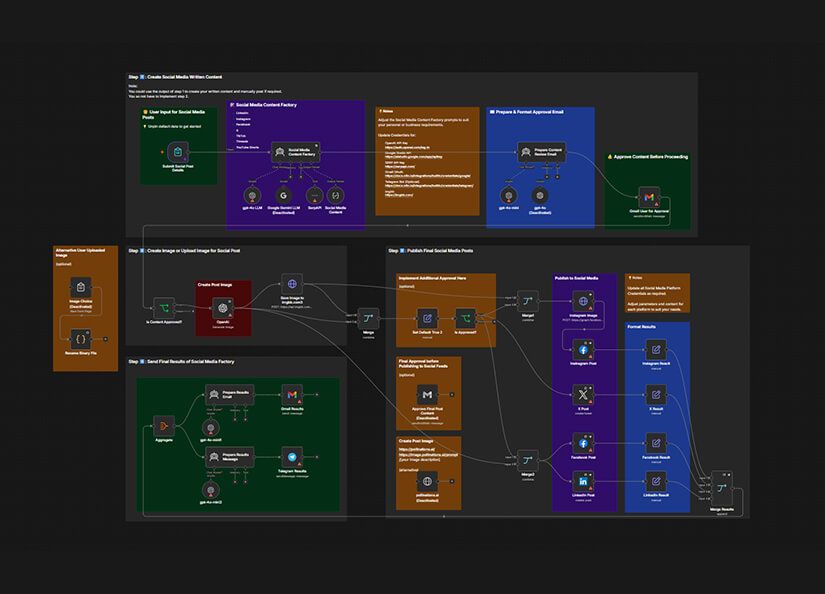Click the Gmail Results node

(292, 395)
